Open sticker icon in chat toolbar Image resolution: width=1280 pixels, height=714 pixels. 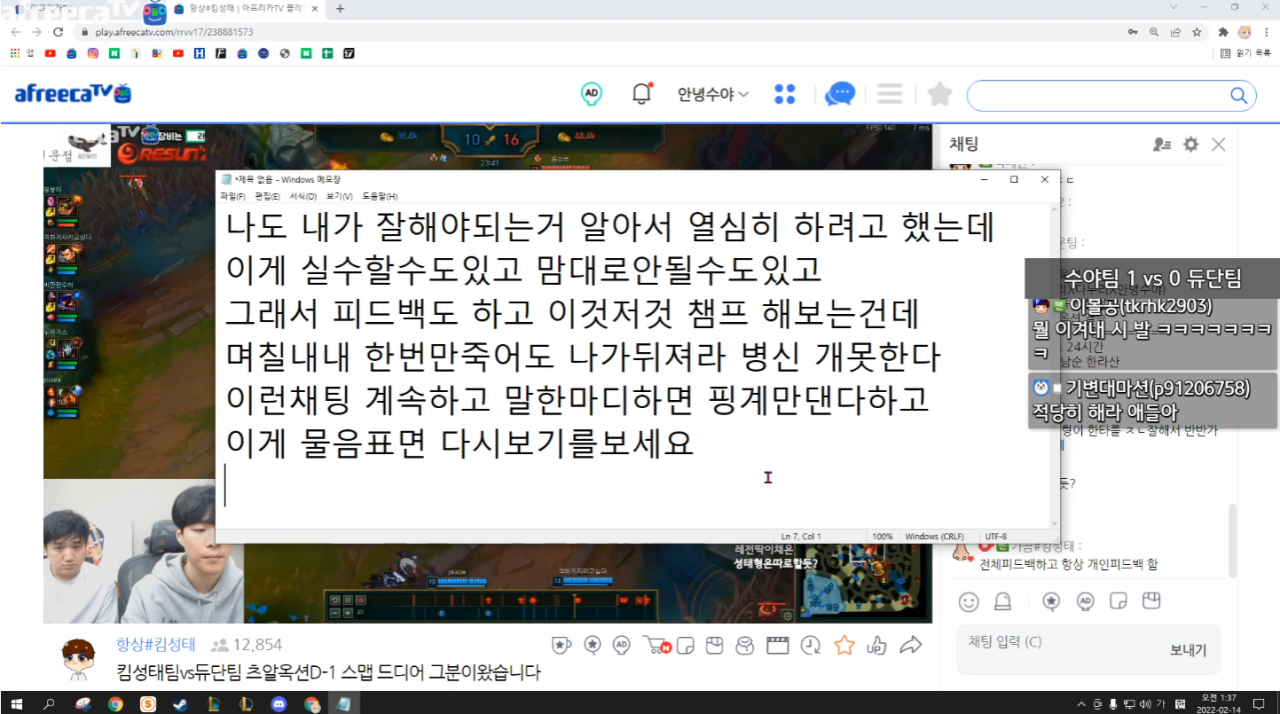click(x=1119, y=601)
